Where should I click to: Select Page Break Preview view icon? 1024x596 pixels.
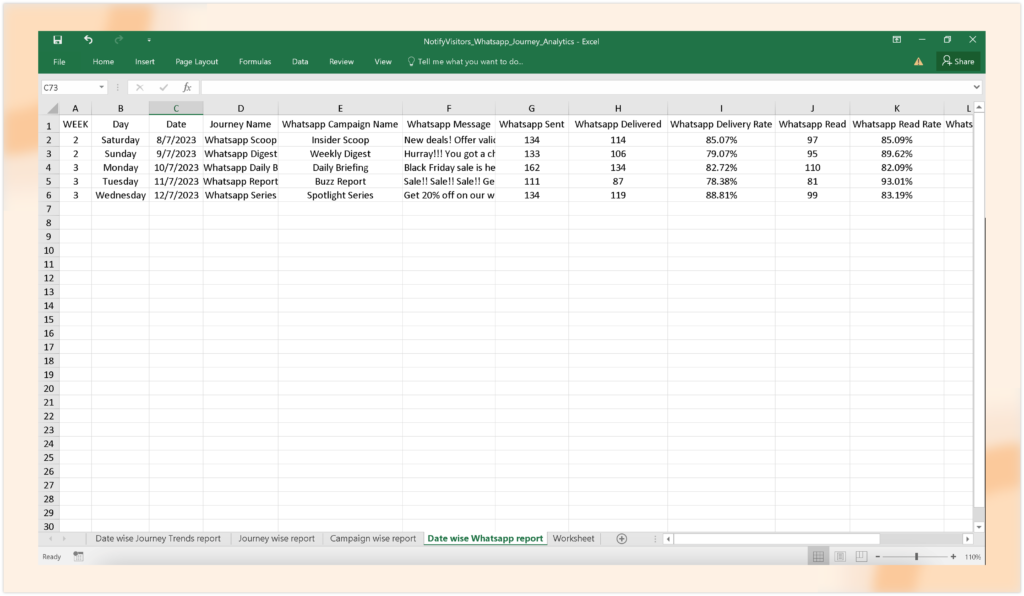[861, 557]
